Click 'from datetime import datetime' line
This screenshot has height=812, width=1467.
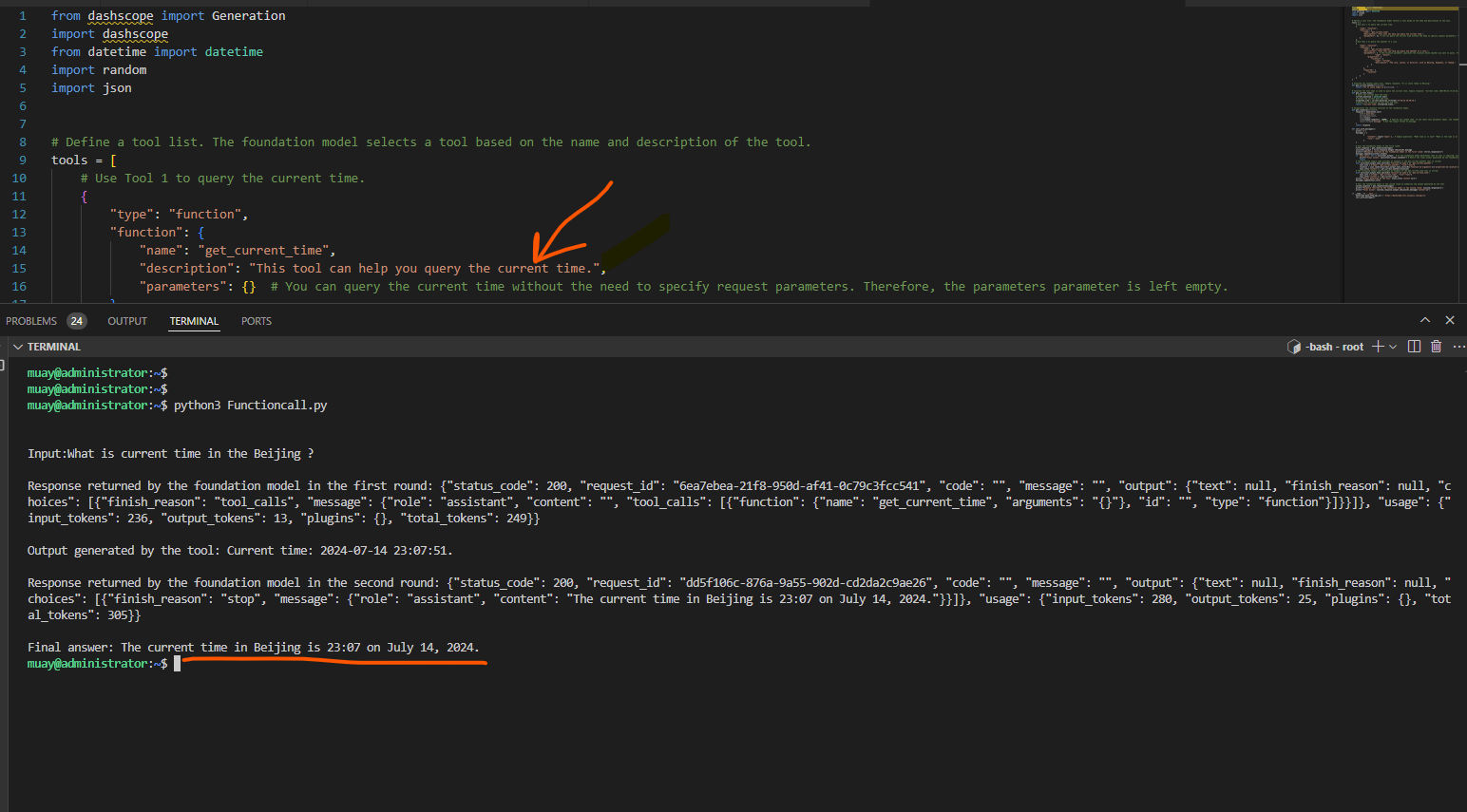click(157, 52)
